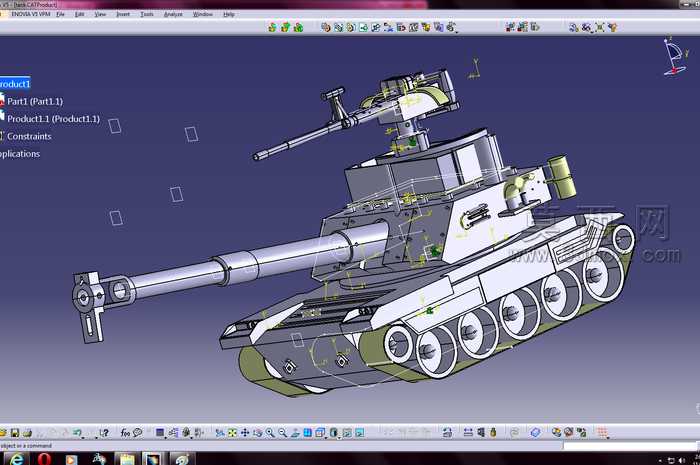Screen dimensions: 700x465
Task: Click the Fit All In icon
Action: point(232,432)
